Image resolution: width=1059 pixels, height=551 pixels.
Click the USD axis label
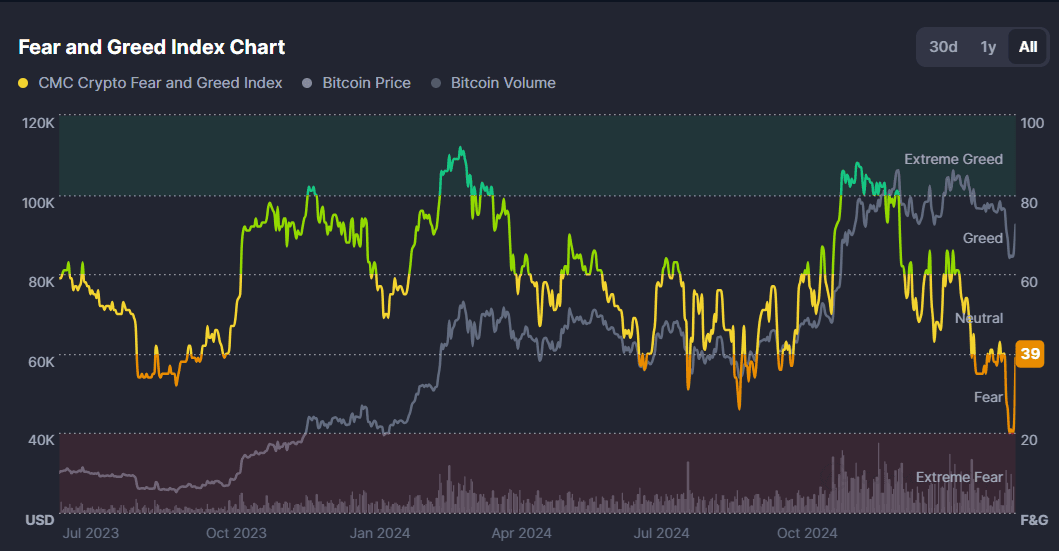39,520
